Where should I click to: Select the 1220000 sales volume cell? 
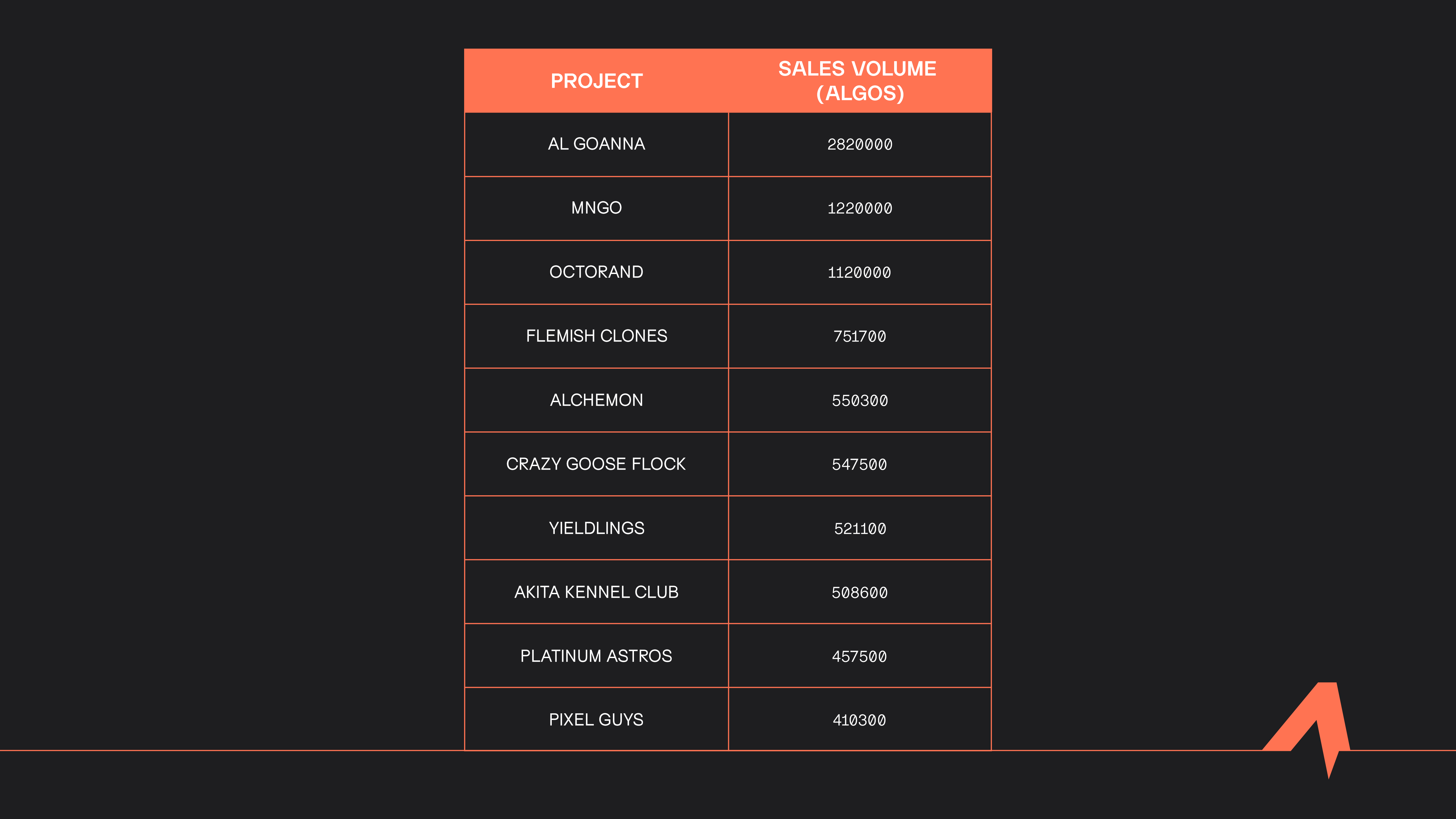point(860,209)
